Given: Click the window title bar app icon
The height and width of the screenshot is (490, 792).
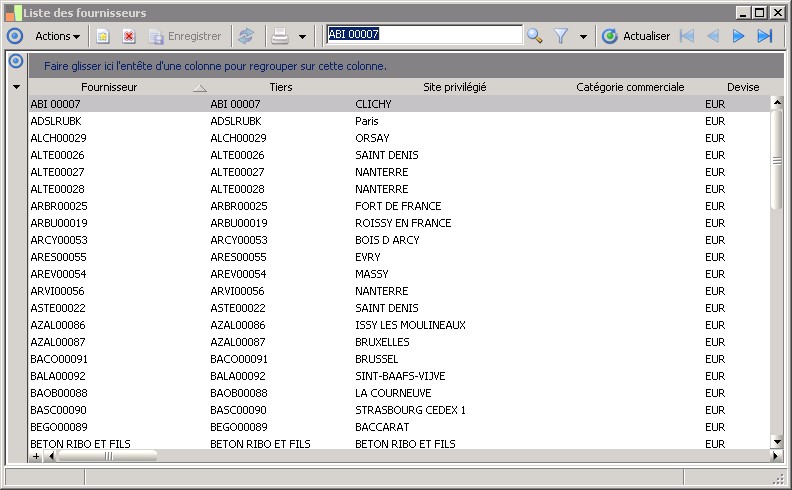Looking at the screenshot, I should [14, 13].
